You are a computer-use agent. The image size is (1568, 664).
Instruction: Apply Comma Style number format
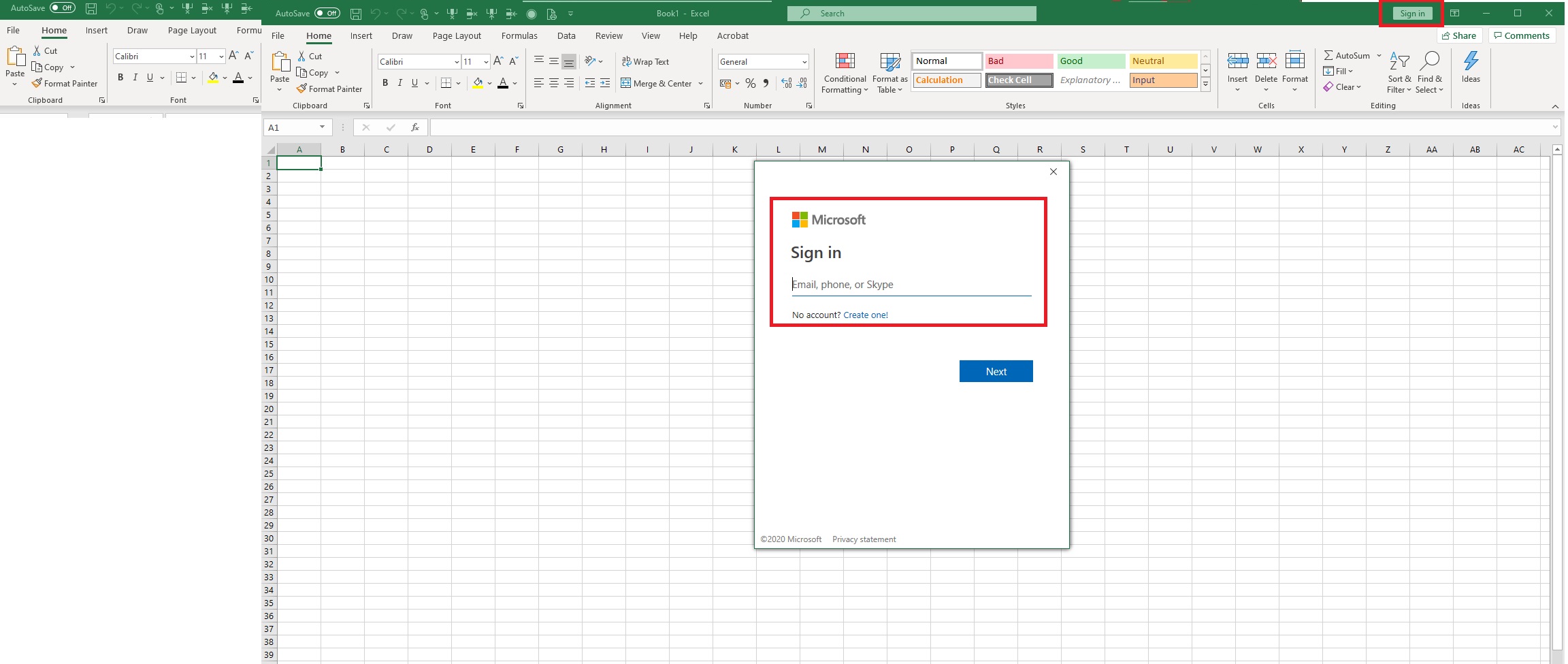pos(766,83)
